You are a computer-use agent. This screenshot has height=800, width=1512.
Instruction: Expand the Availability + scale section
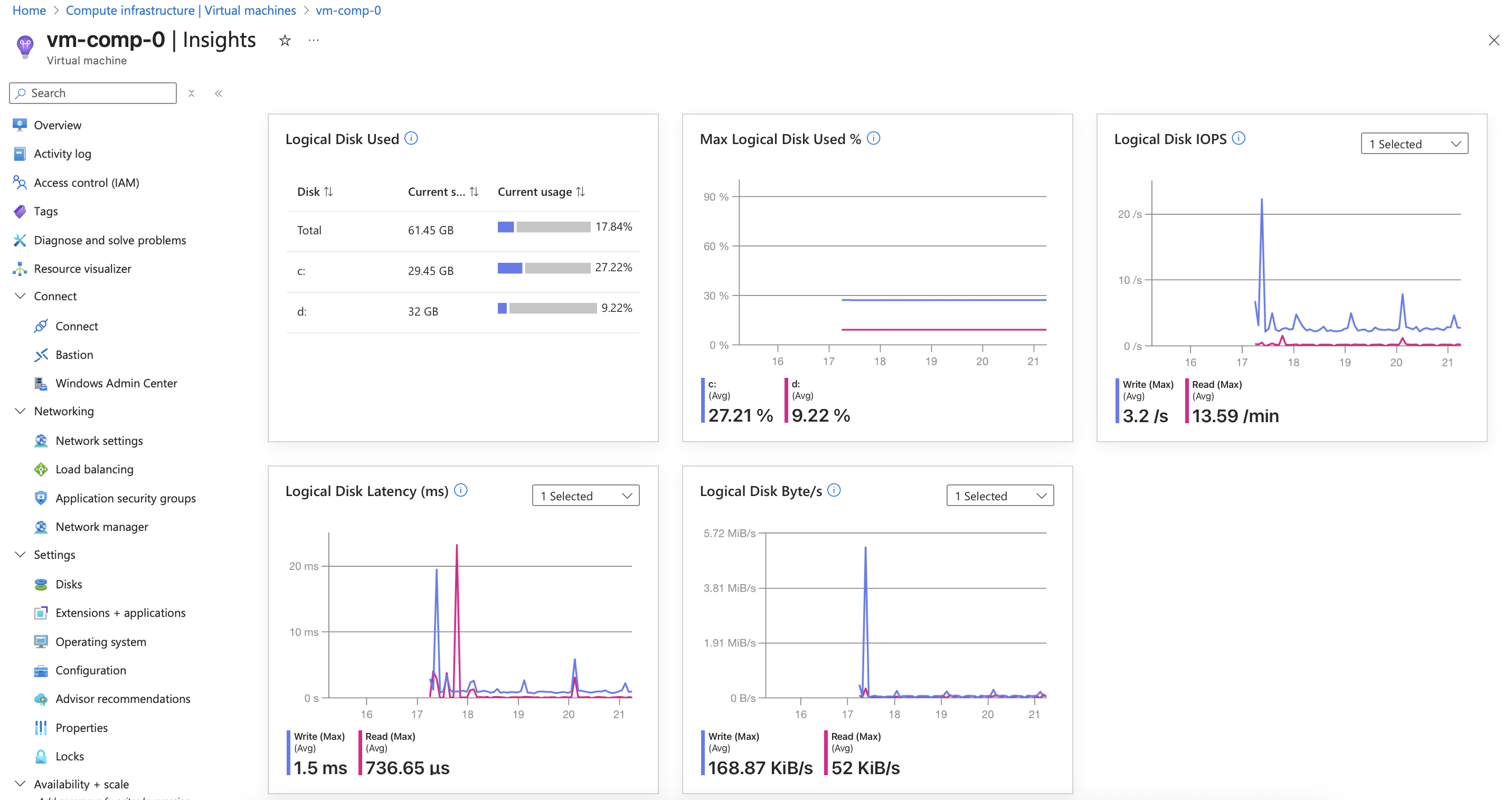point(20,784)
